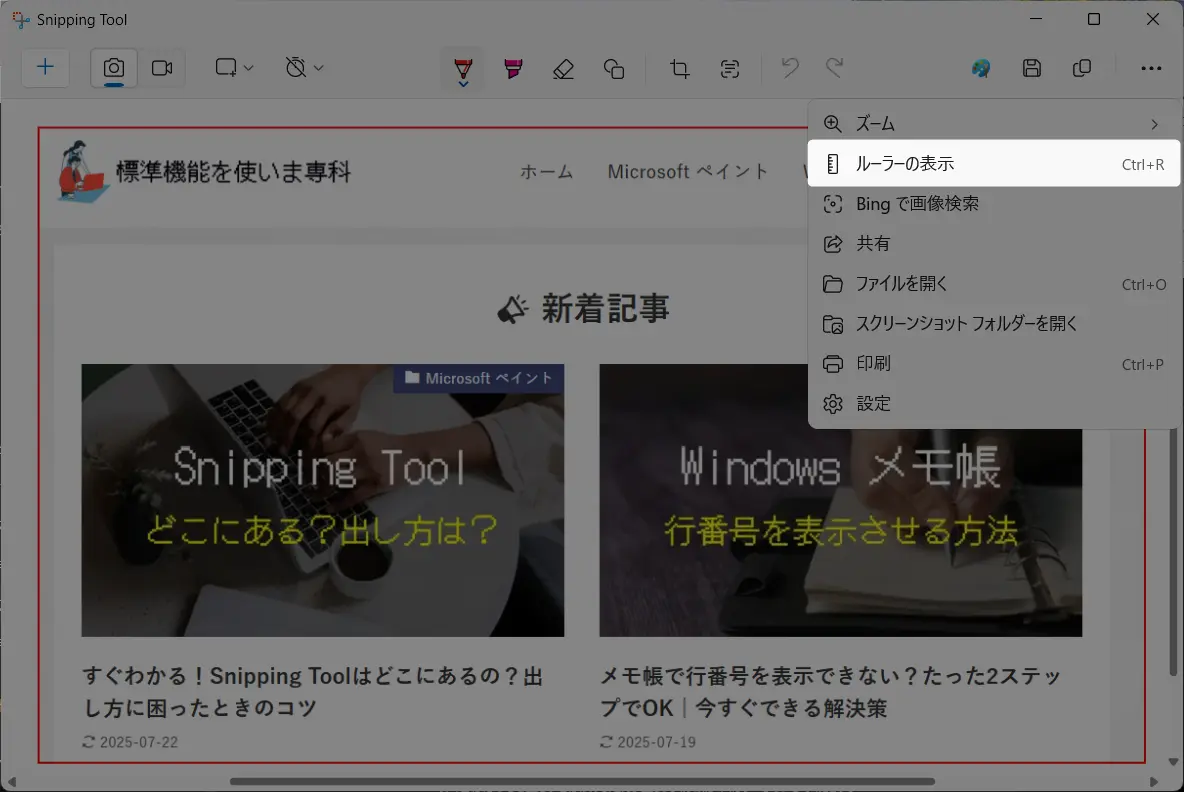This screenshot has width=1184, height=792.
Task: Click the Text actions icon
Action: click(729, 69)
